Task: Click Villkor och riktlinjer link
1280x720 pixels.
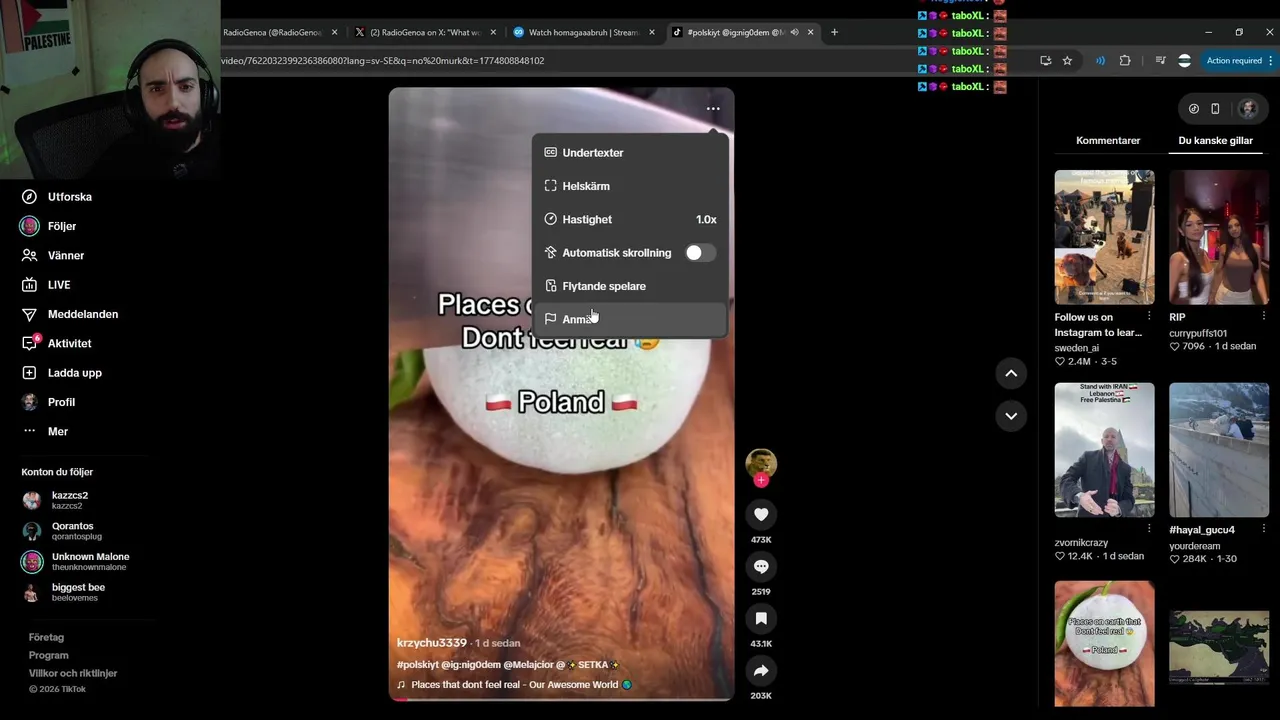Action: (x=73, y=673)
